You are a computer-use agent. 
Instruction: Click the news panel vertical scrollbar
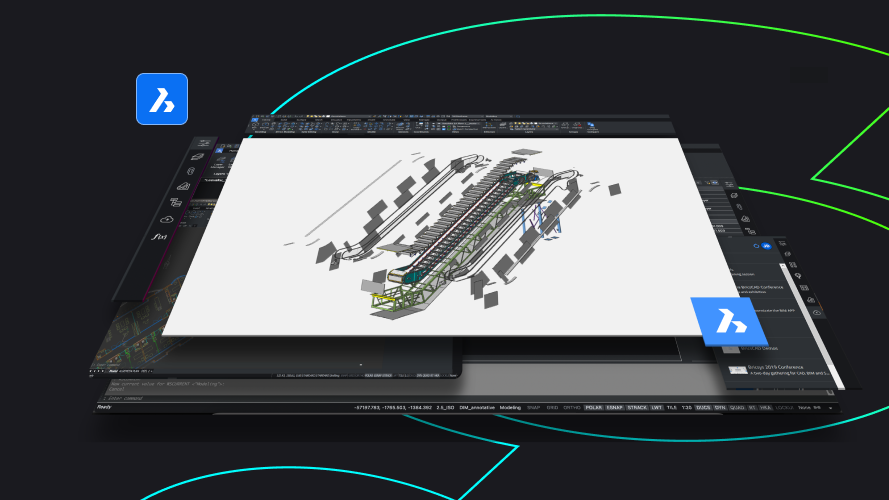[814, 326]
